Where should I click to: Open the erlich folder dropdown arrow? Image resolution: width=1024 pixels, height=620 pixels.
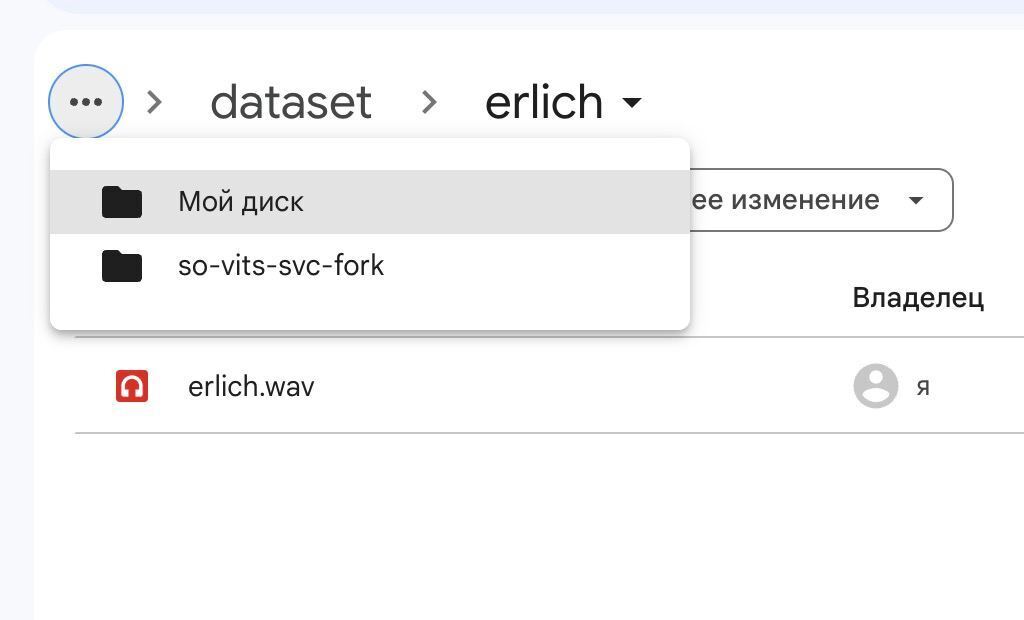632,102
